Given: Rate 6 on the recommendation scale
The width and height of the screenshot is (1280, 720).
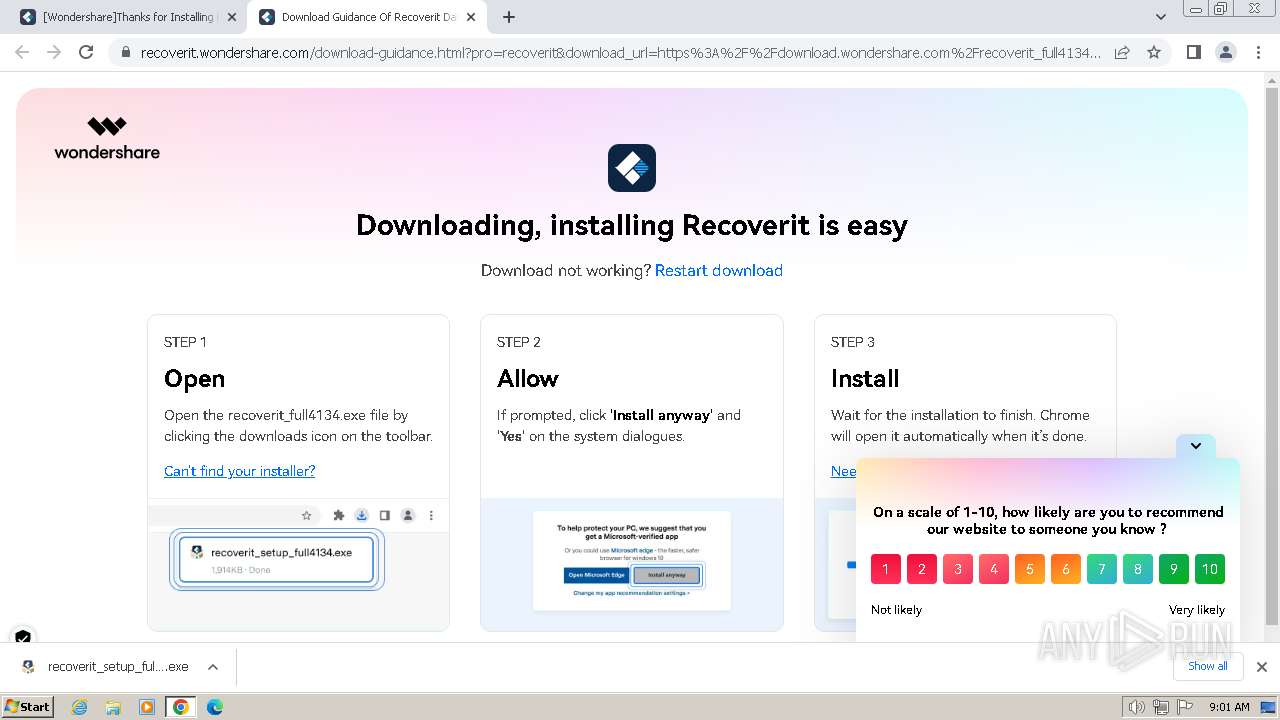Looking at the screenshot, I should pos(1066,569).
